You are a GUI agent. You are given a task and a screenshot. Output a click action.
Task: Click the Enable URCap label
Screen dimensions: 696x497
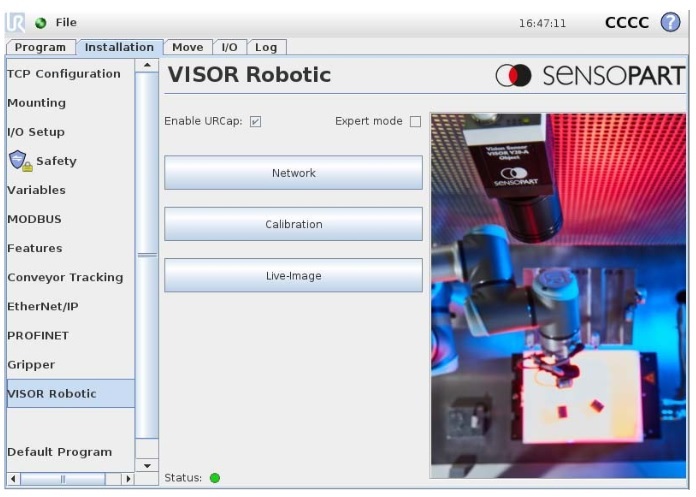tap(203, 121)
